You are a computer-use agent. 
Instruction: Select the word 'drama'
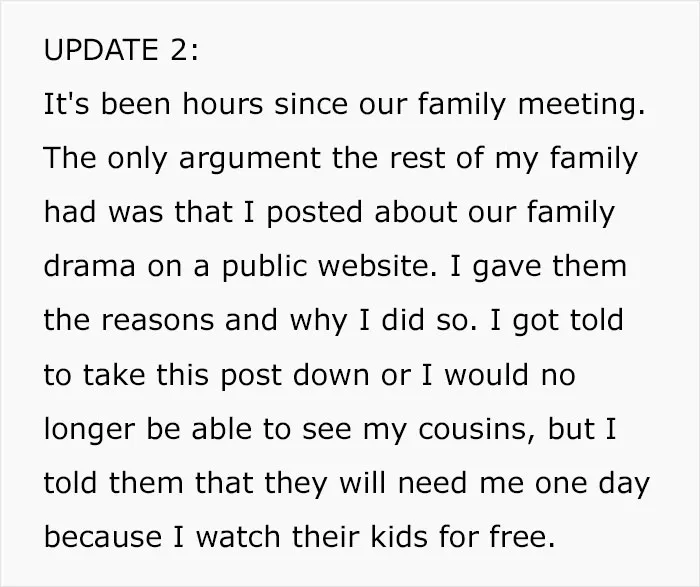pyautogui.click(x=89, y=266)
